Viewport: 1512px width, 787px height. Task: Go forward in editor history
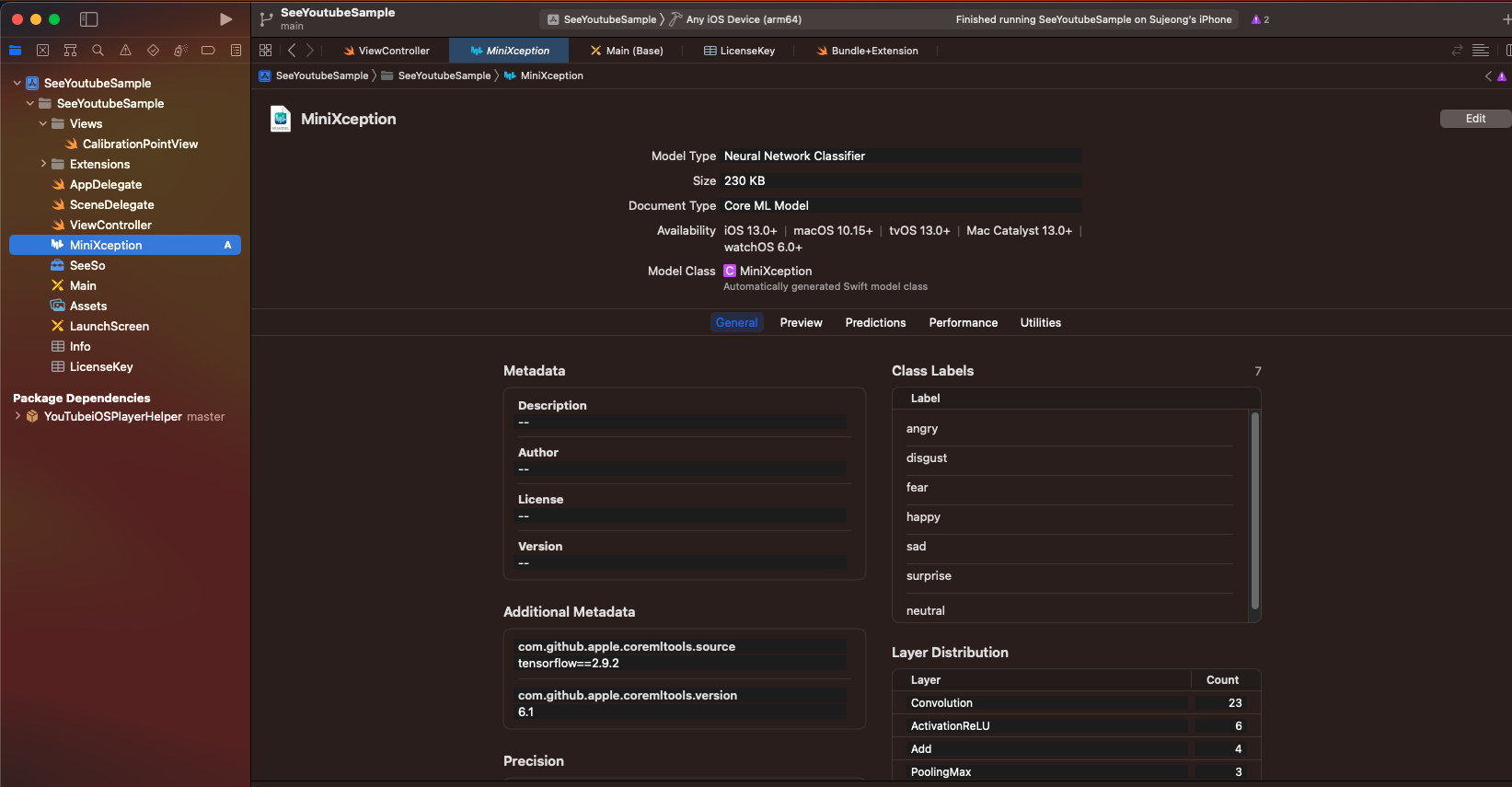[x=310, y=51]
